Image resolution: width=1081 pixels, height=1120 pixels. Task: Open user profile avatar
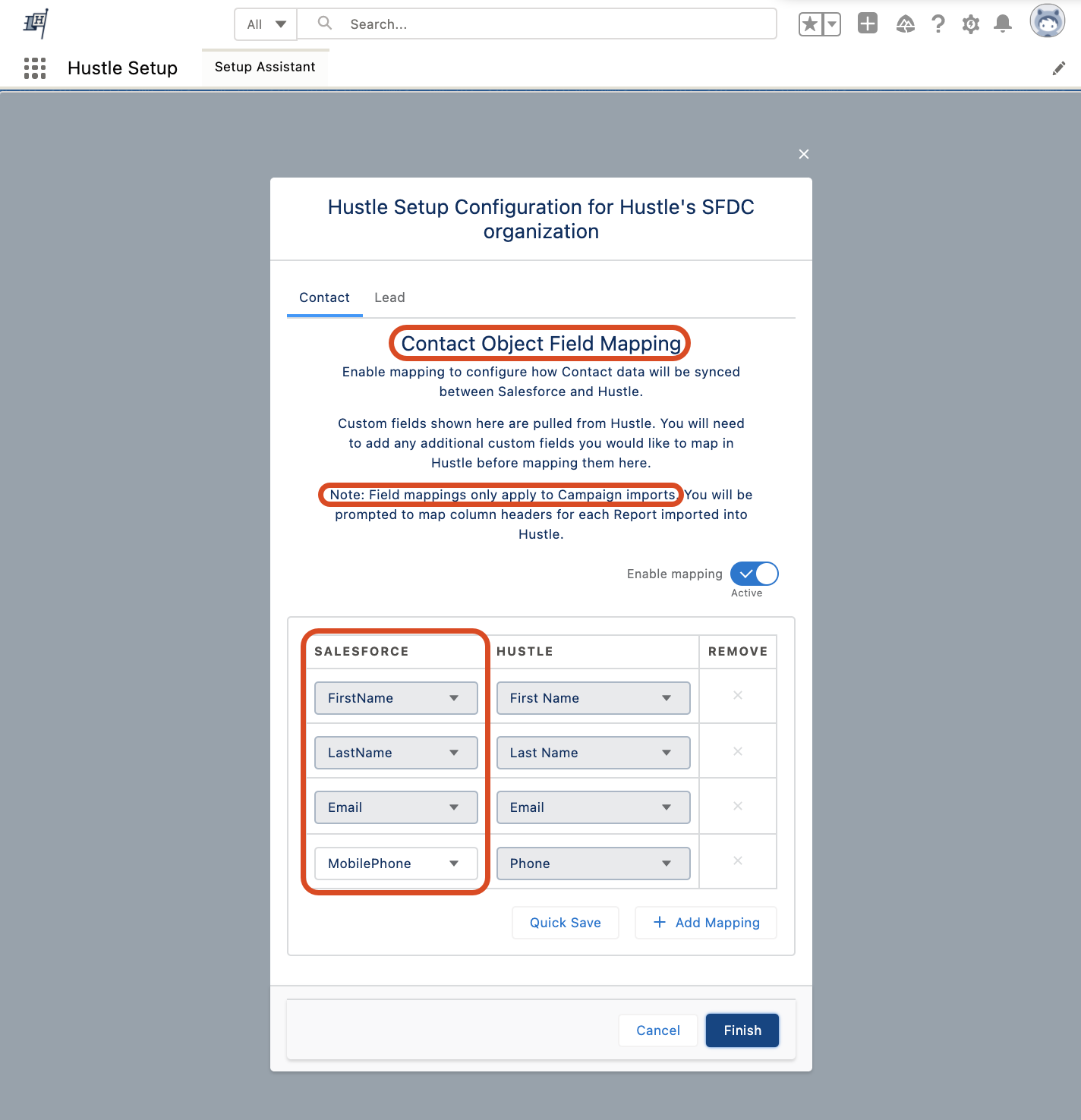point(1048,21)
